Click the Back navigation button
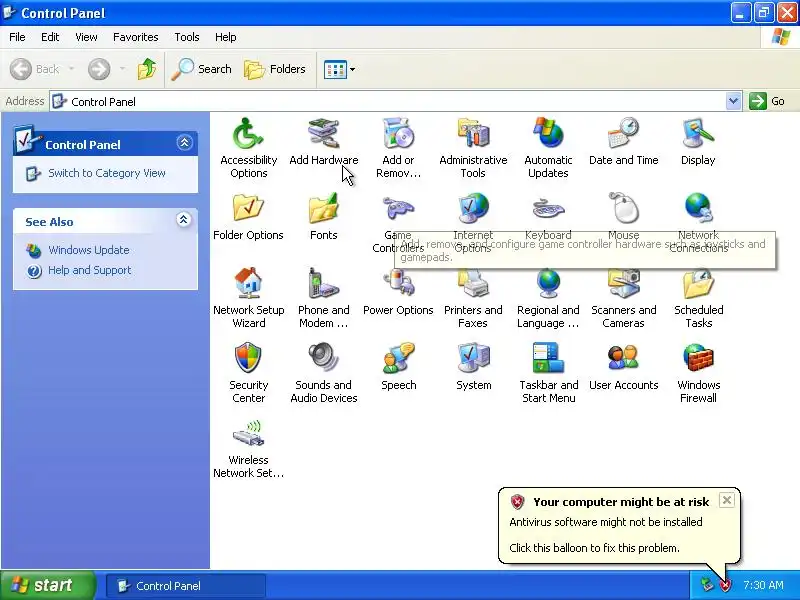The image size is (800, 600). [x=35, y=69]
